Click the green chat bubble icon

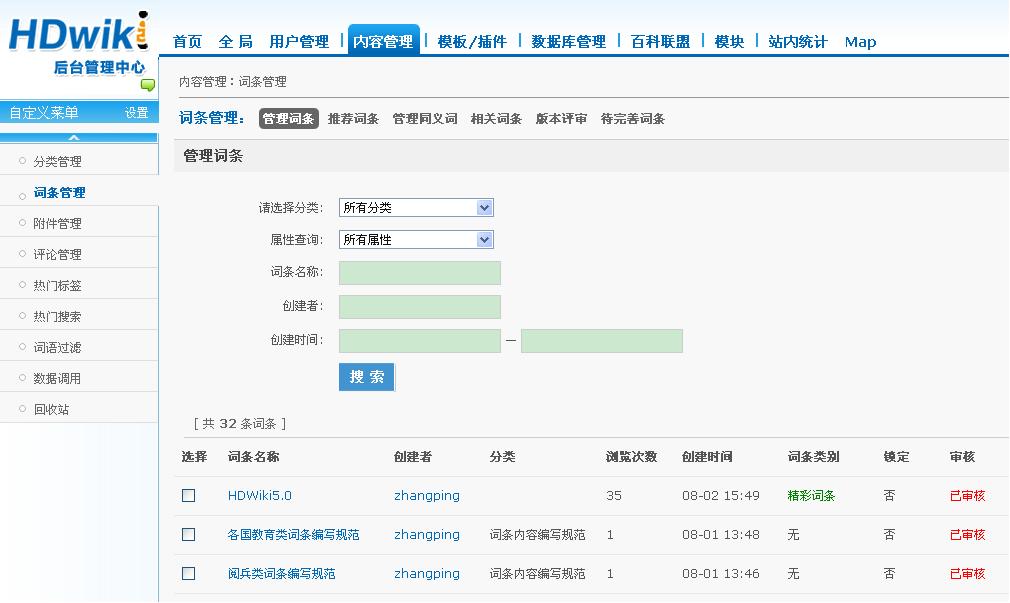pyautogui.click(x=148, y=84)
